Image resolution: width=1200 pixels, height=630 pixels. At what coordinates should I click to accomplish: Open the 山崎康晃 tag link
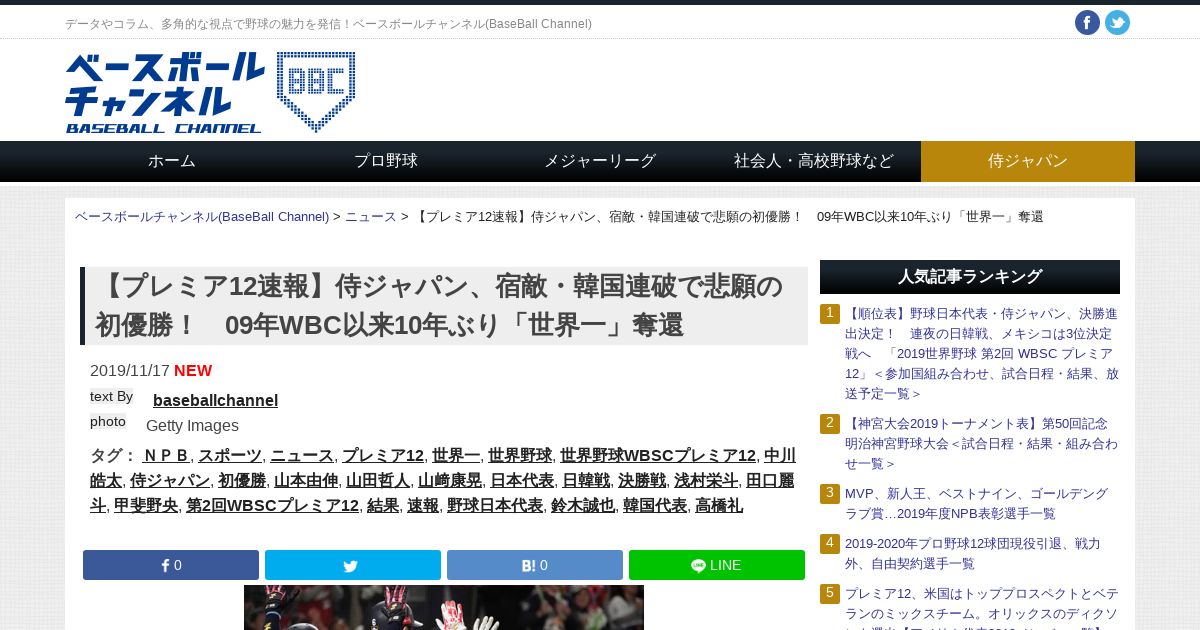[450, 480]
